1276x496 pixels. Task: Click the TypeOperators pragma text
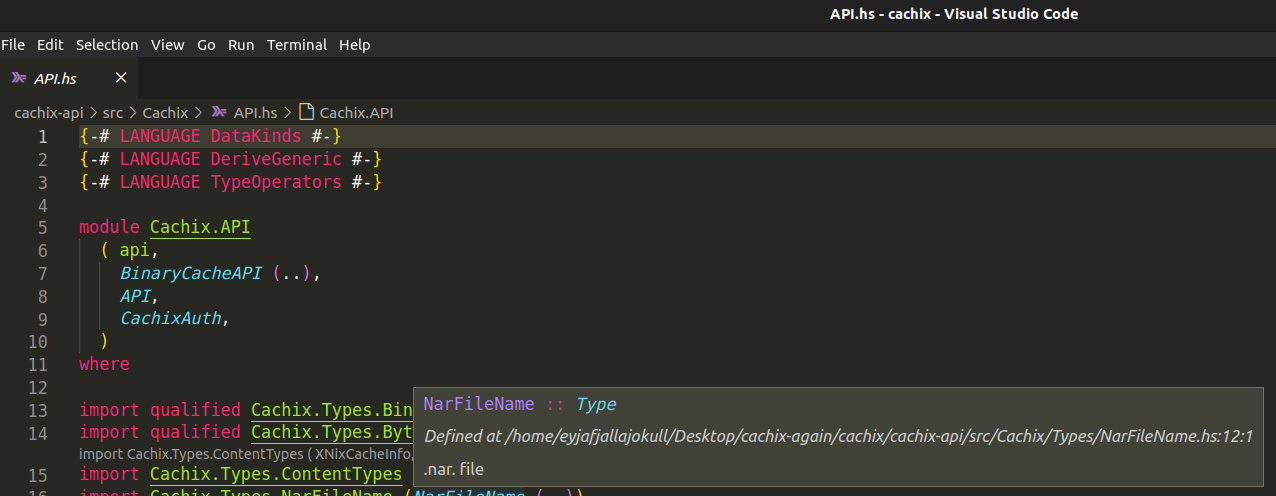[275, 182]
